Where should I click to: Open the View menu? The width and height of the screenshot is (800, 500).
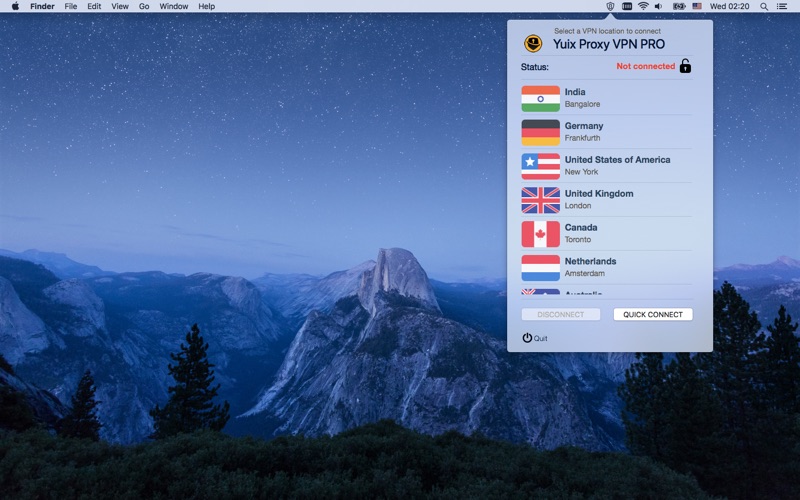tap(120, 6)
